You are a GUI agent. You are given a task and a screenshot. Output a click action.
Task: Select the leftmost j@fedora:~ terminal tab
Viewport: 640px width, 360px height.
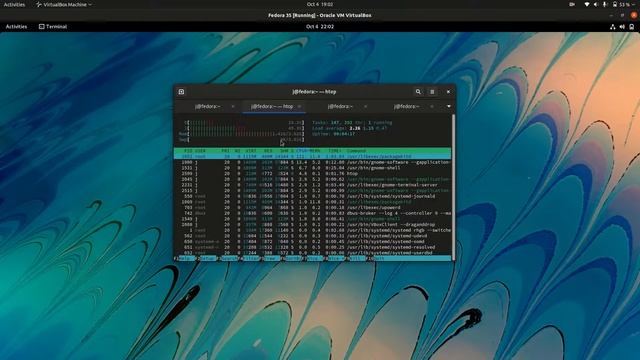click(208, 107)
